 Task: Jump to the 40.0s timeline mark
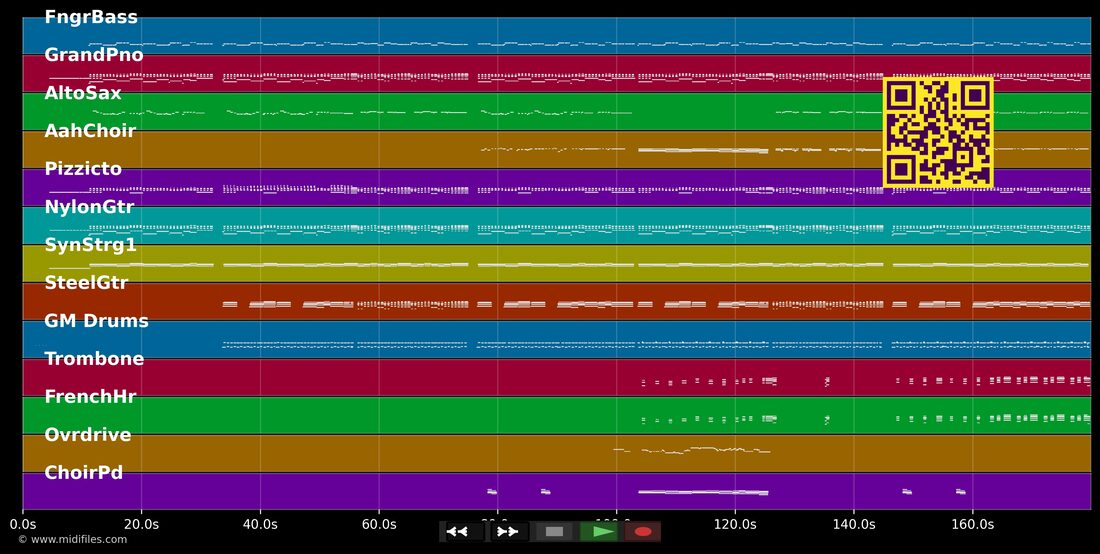[260, 524]
